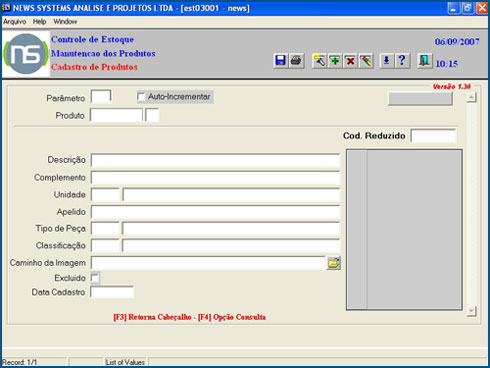Screen dimensions: 490x368
Task: Restore down the application window
Action: pyautogui.click(x=467, y=8)
